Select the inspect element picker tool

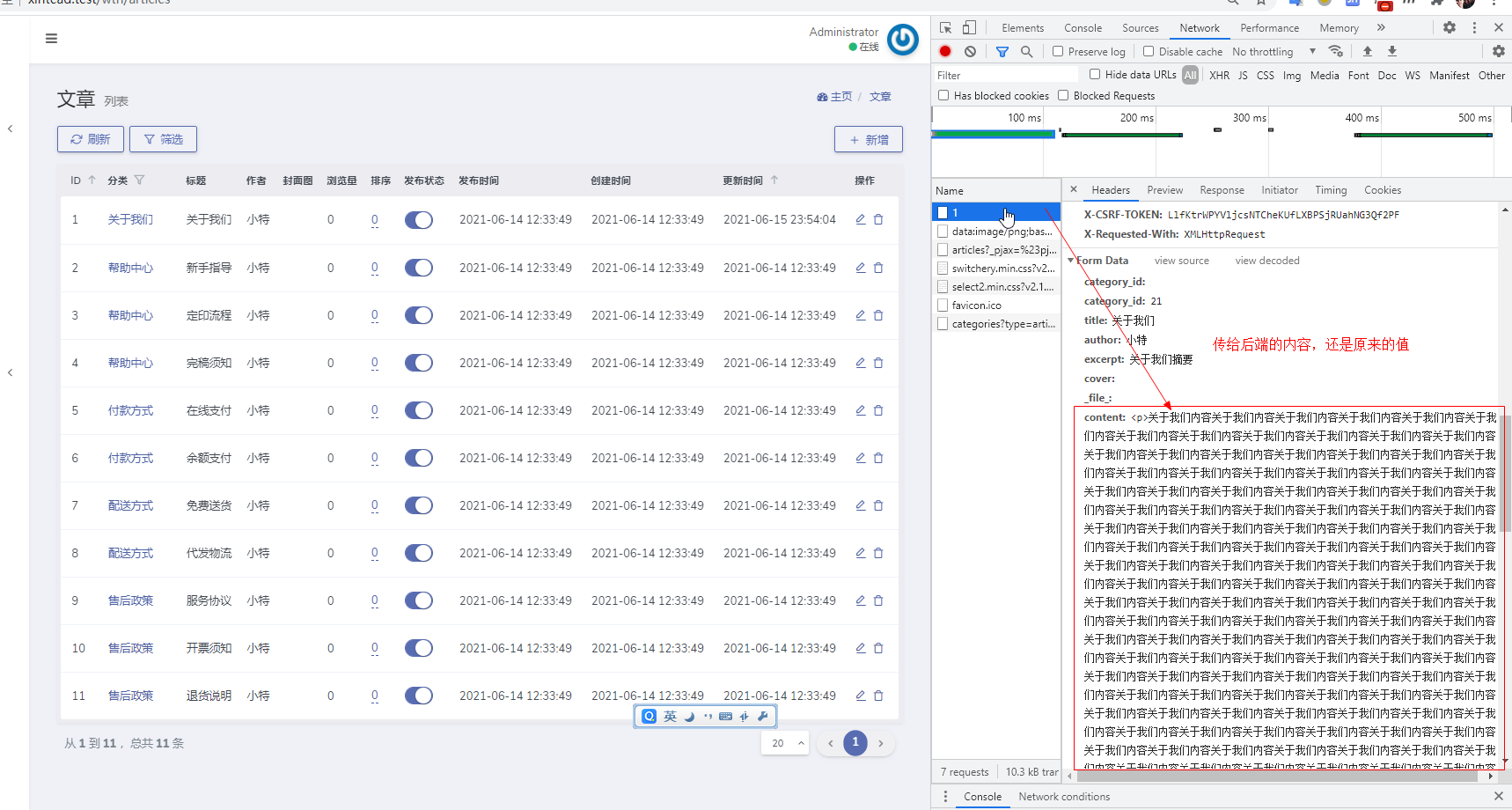coord(945,27)
